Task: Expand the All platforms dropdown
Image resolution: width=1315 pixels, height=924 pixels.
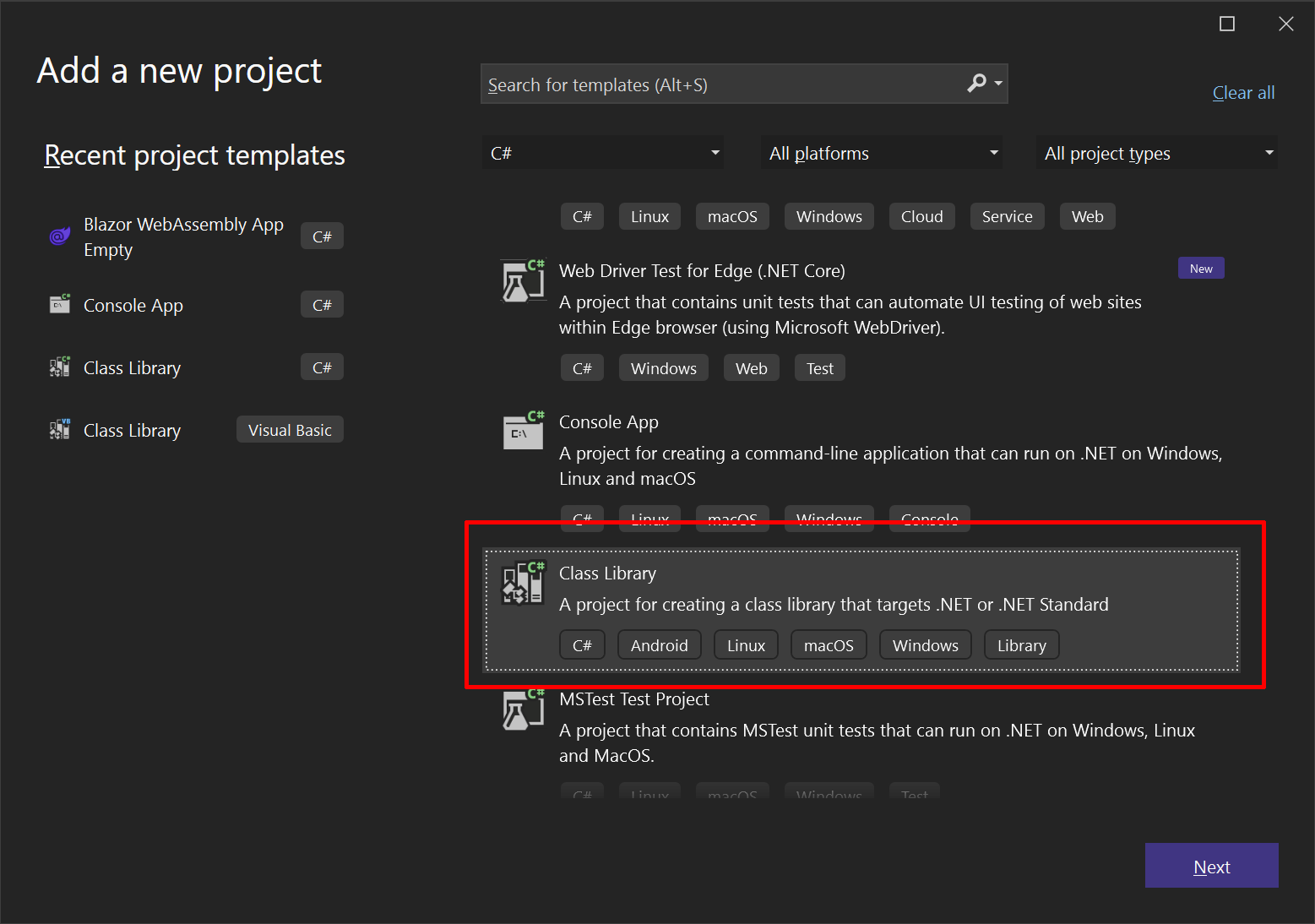Action: pyautogui.click(x=882, y=153)
